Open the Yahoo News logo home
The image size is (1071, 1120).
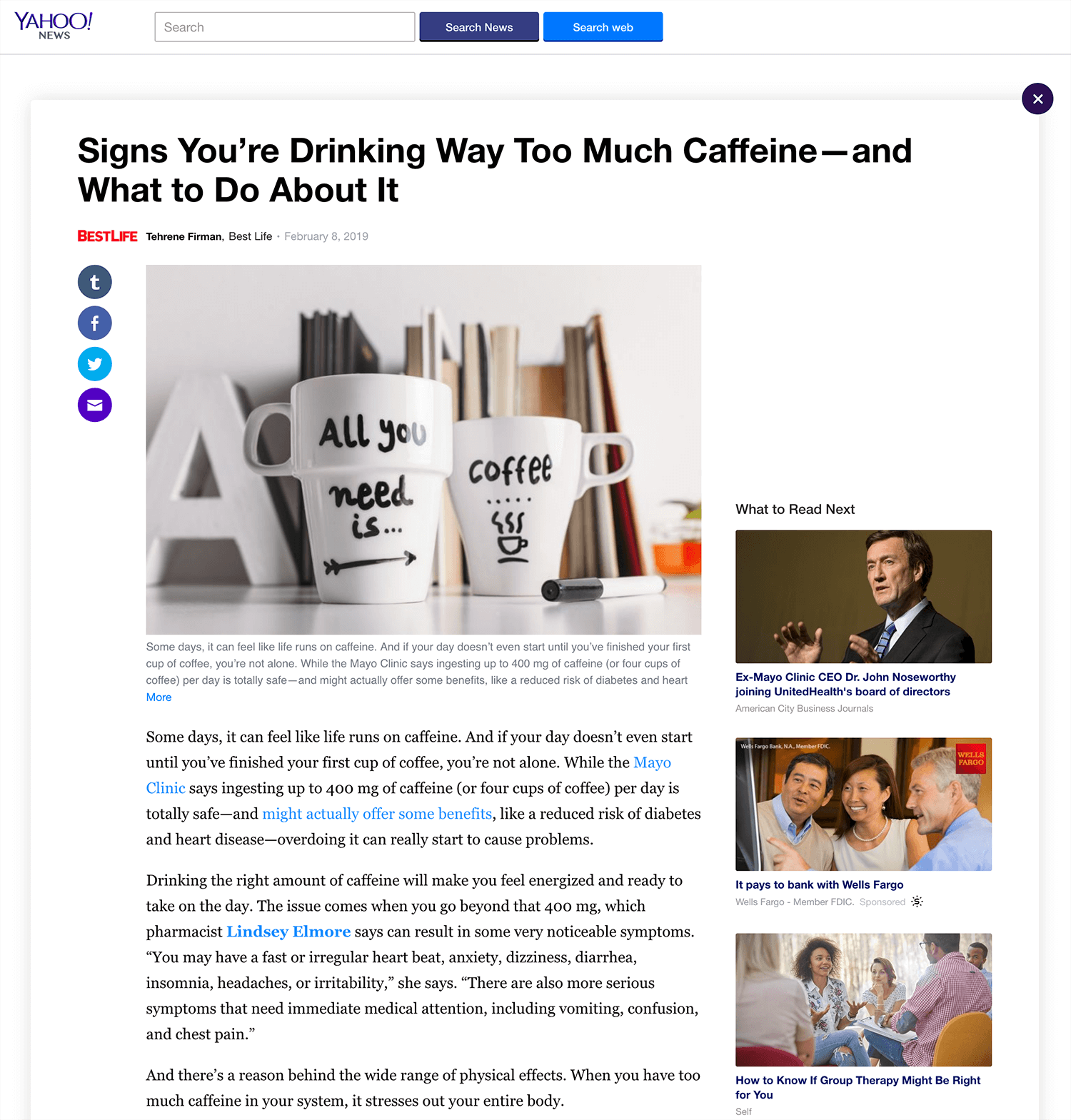(x=54, y=26)
